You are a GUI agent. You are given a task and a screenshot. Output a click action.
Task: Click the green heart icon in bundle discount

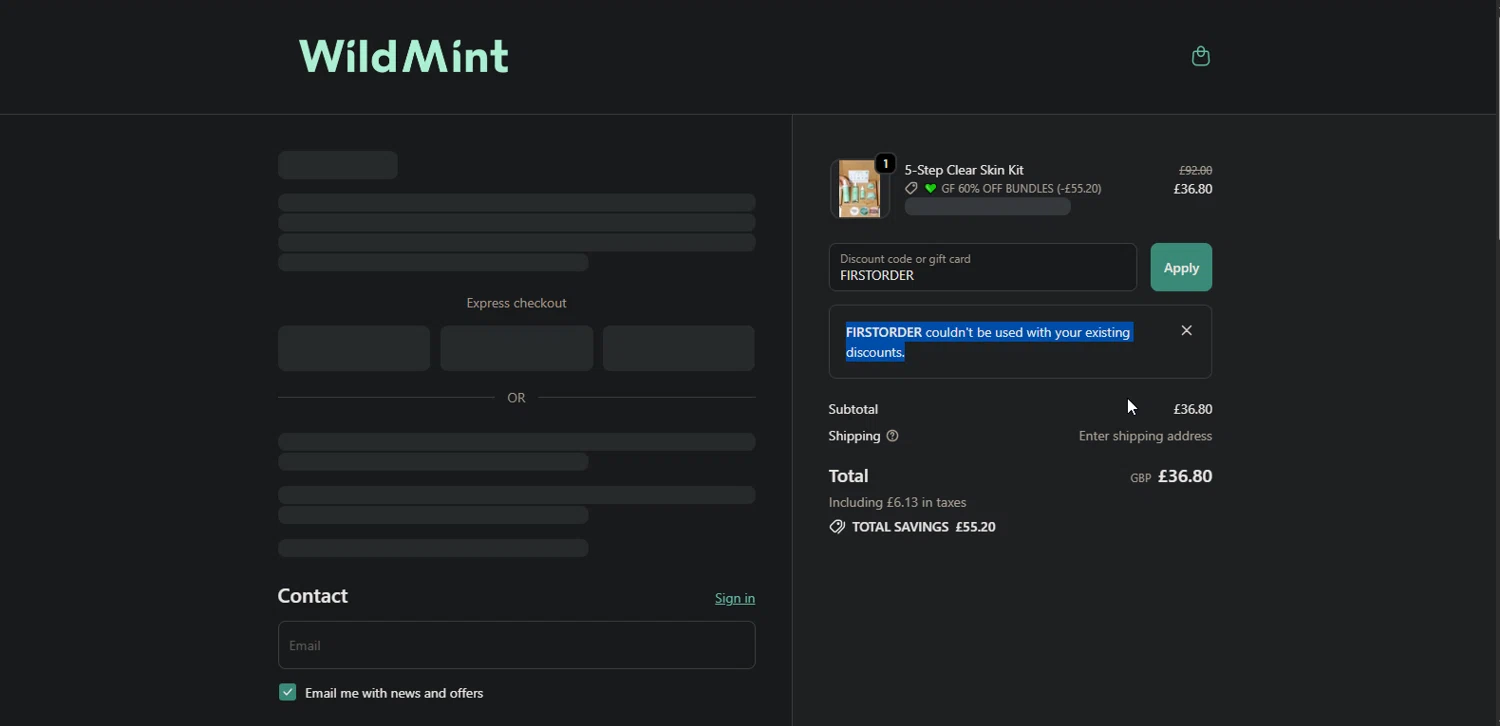coord(930,188)
